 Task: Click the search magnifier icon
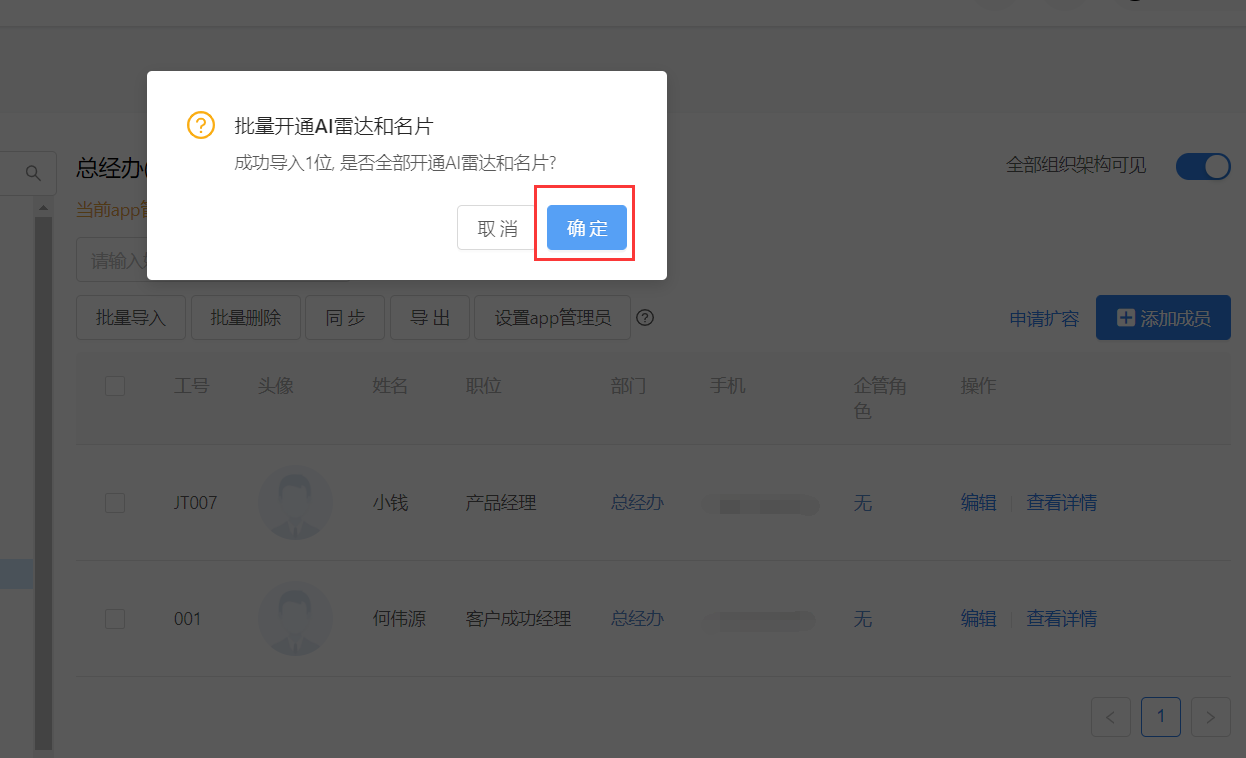[33, 174]
